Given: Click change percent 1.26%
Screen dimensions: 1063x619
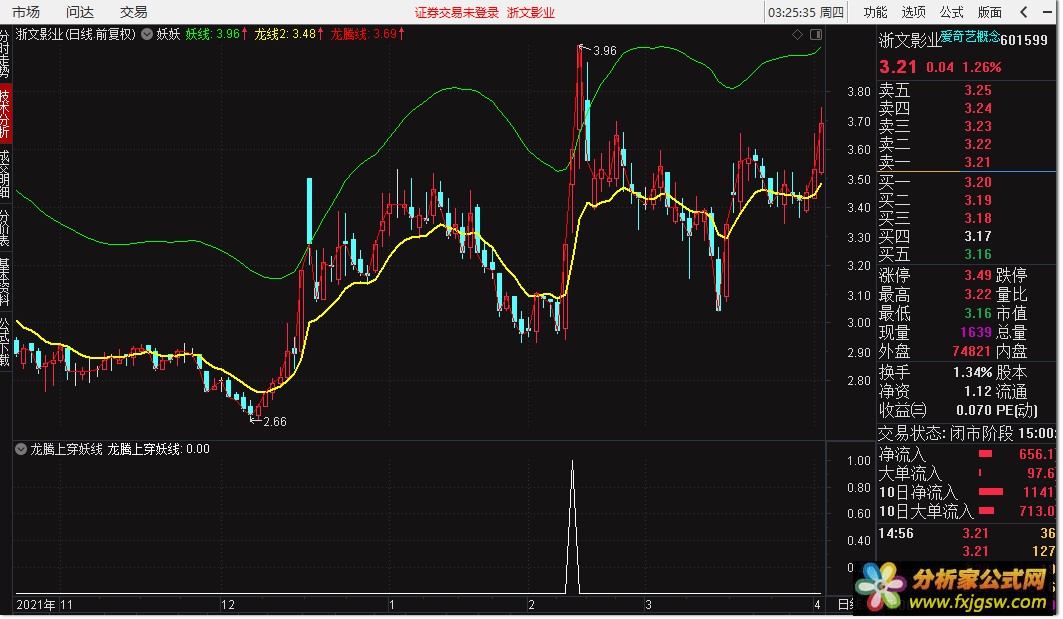Looking at the screenshot, I should (x=982, y=67).
